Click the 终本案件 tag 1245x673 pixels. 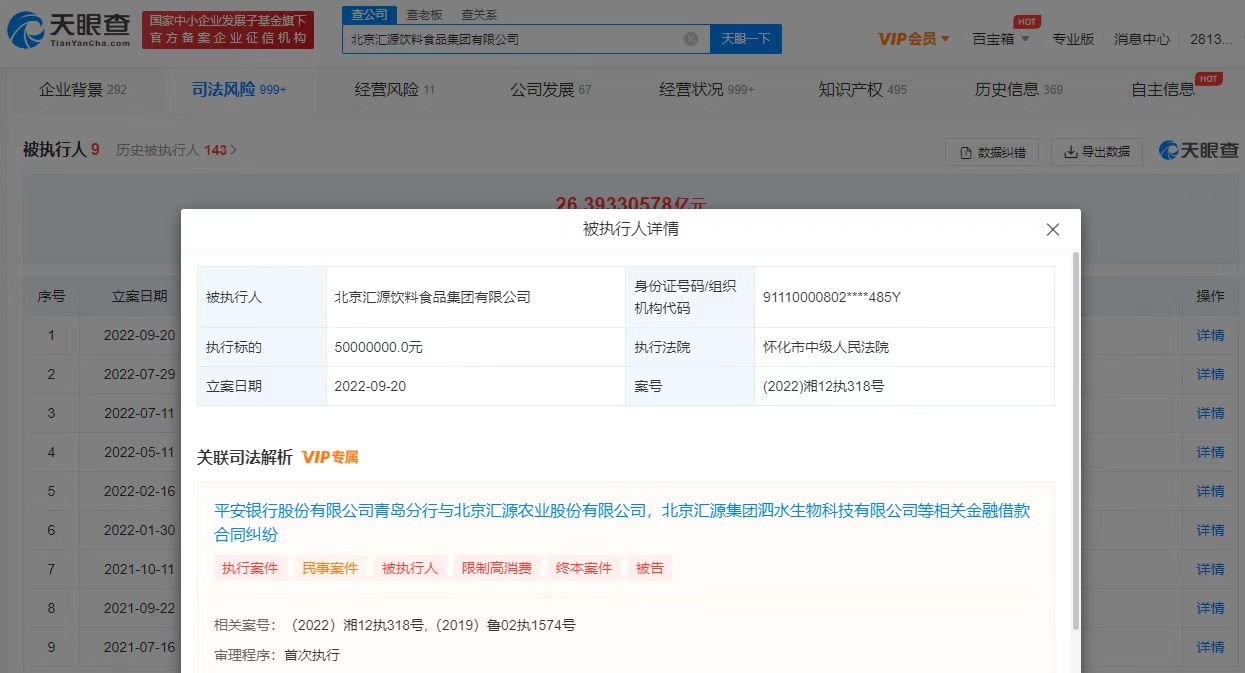584,568
